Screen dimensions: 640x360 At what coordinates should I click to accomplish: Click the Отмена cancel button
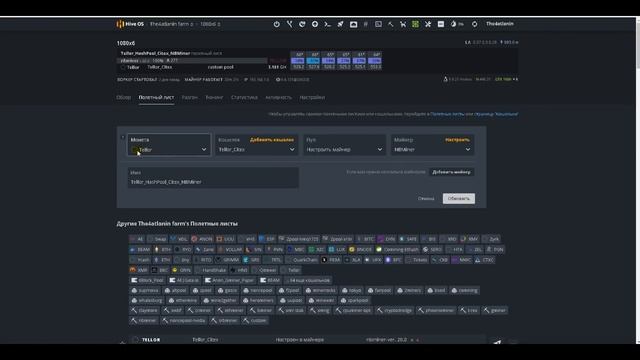pos(426,198)
